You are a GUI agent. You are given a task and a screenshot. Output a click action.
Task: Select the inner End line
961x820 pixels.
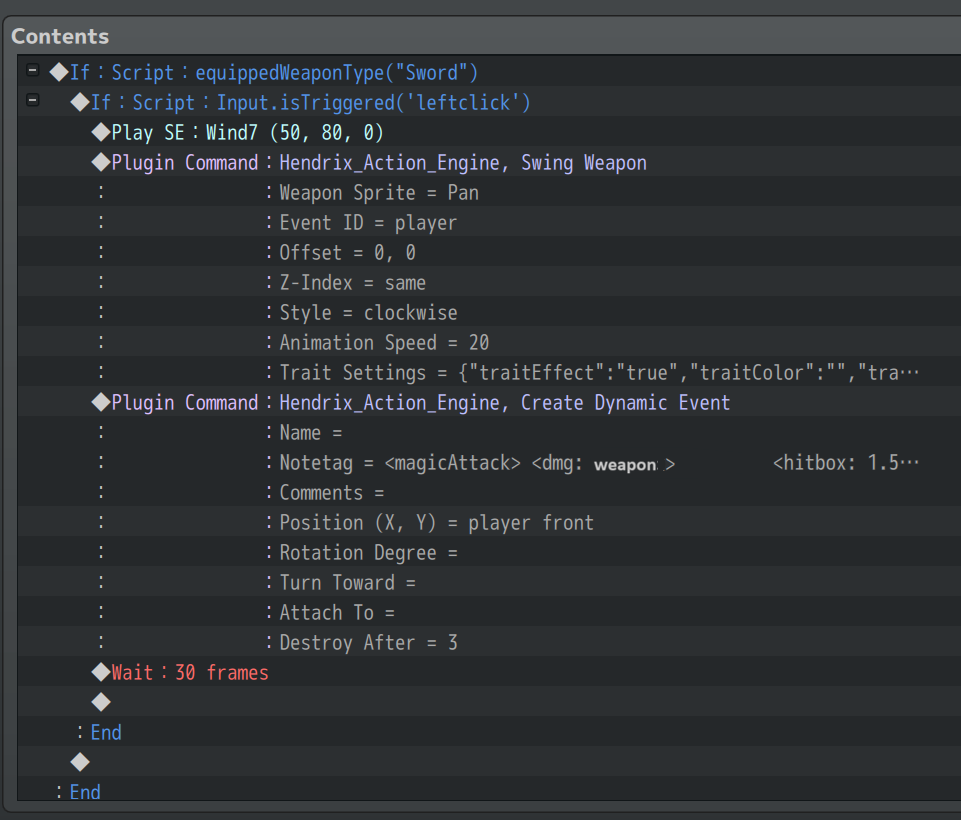point(489,732)
